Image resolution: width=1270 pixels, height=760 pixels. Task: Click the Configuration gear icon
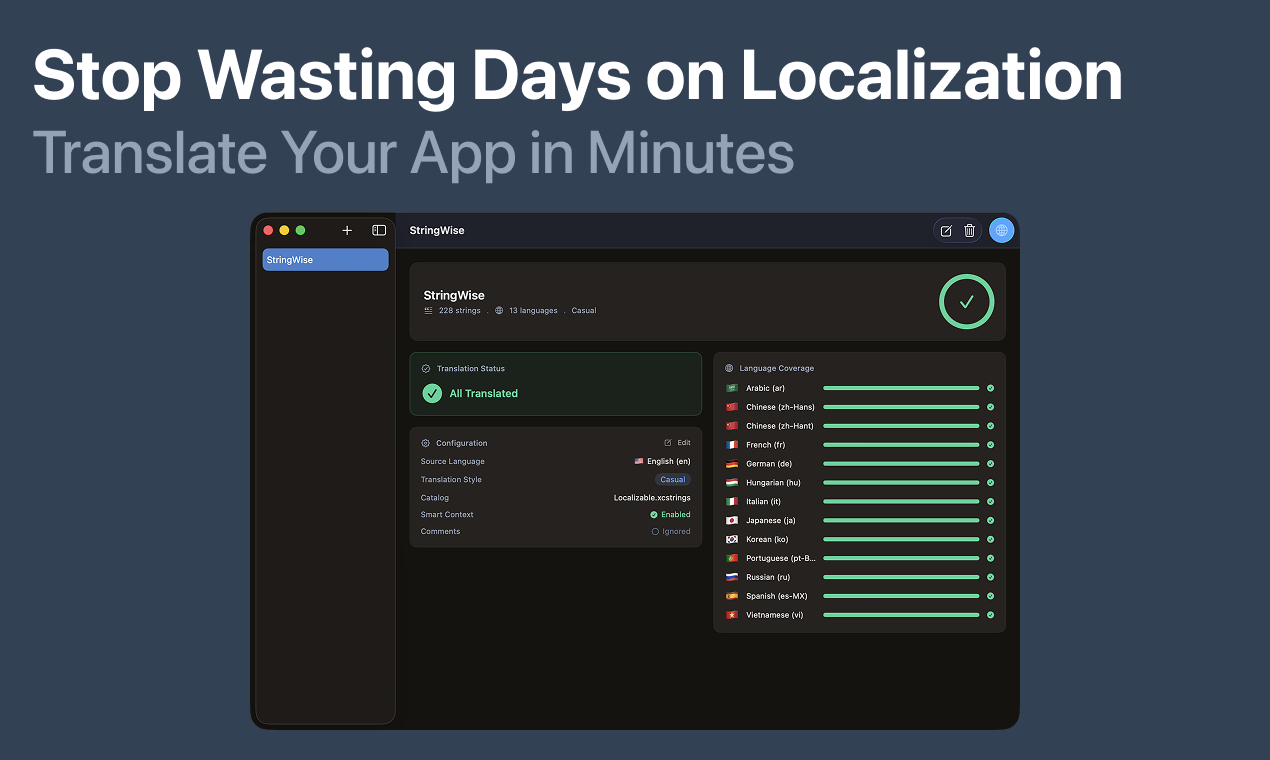pos(426,443)
